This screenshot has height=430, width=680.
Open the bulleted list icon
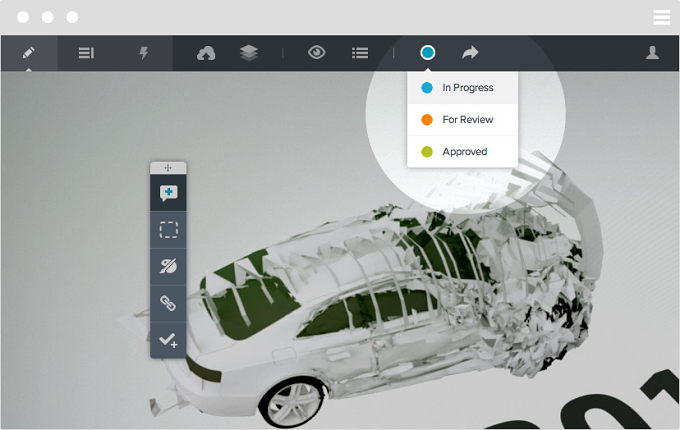360,53
